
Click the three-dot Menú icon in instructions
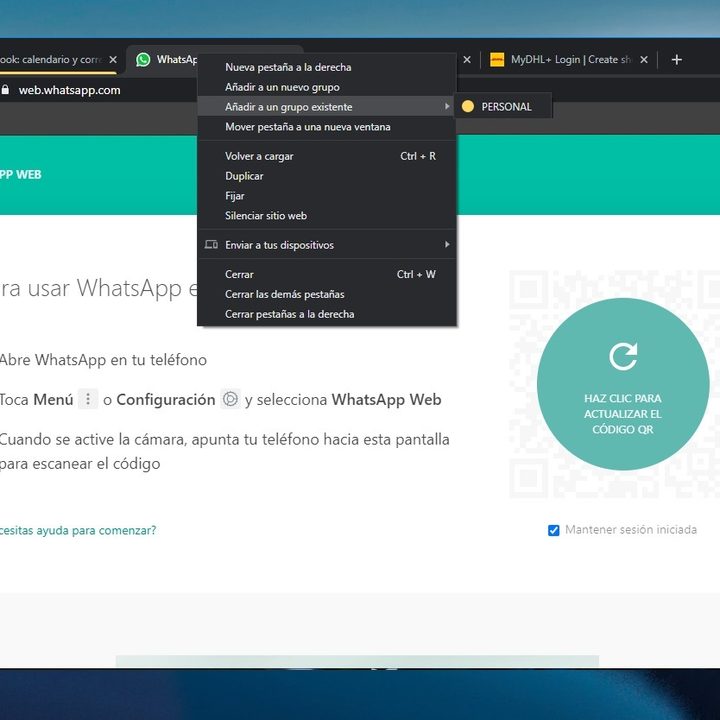88,399
